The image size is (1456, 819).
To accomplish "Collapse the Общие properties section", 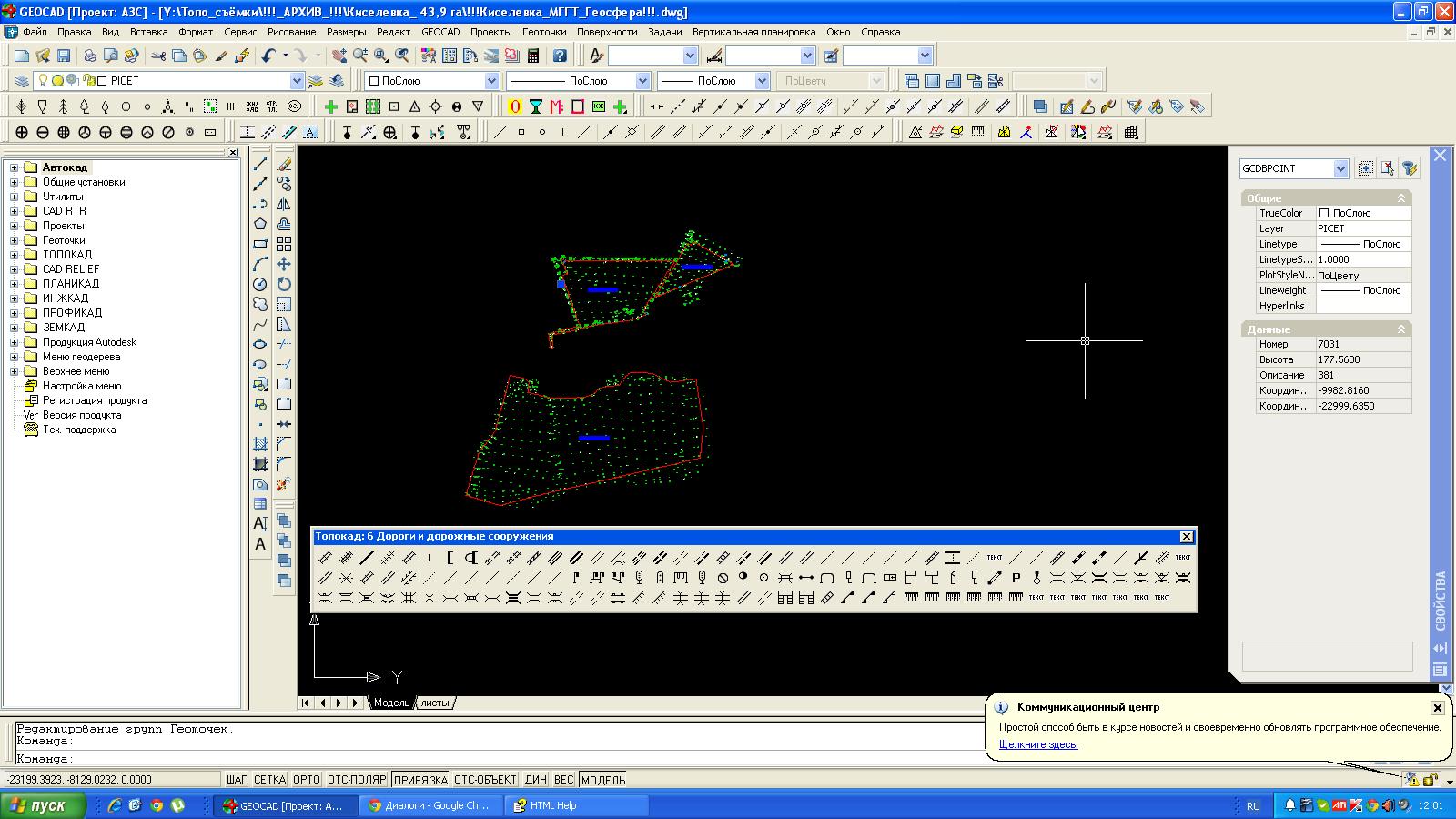I will point(1401,197).
